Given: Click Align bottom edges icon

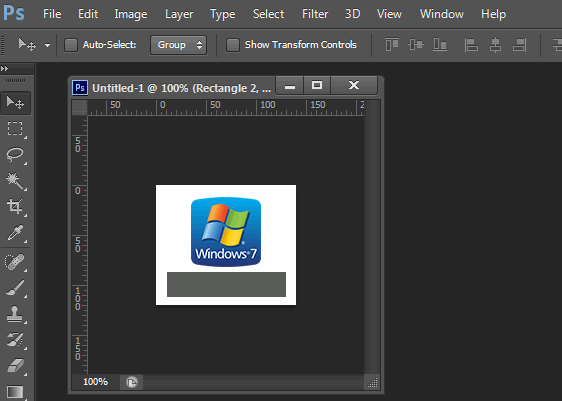Looking at the screenshot, I should (440, 45).
